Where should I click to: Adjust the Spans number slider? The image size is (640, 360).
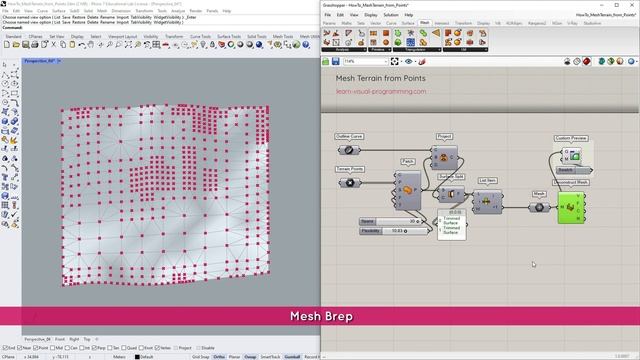pyautogui.click(x=392, y=221)
